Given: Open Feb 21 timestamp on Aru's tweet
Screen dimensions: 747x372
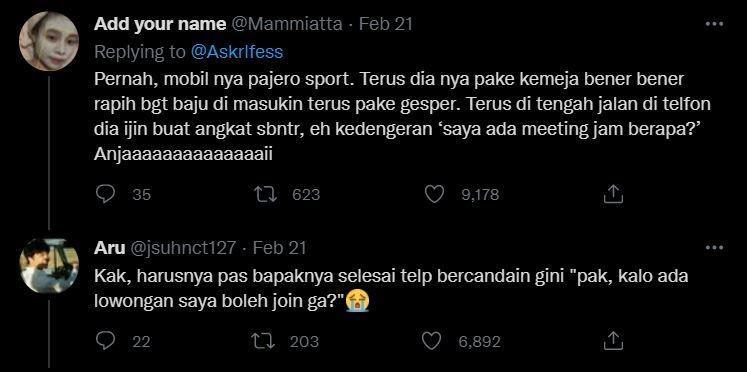Looking at the screenshot, I should [279, 248].
